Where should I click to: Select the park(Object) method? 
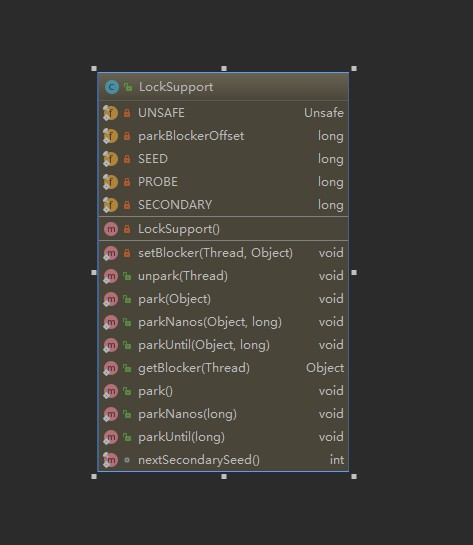click(174, 299)
